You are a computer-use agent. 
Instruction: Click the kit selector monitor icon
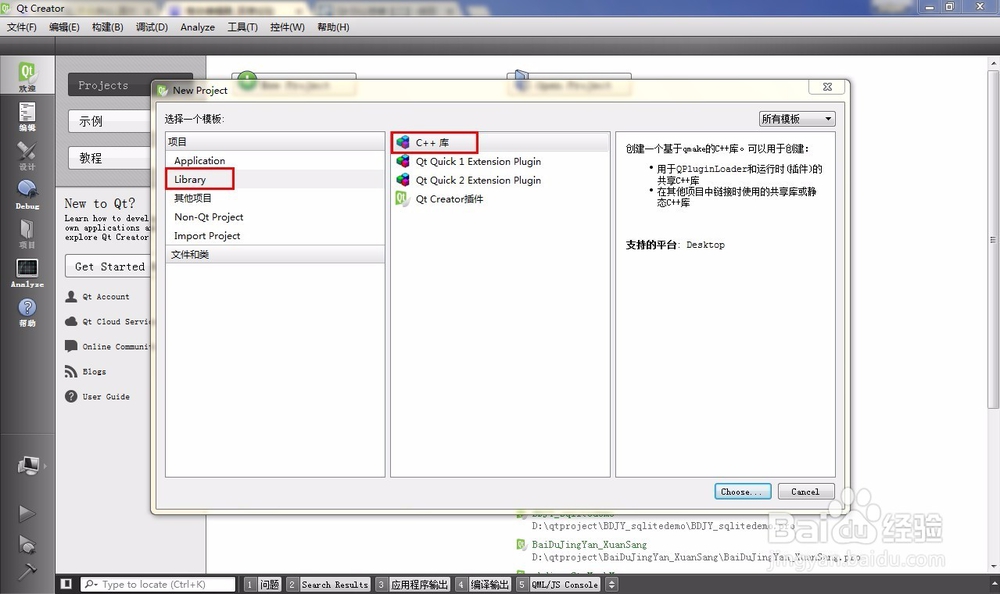pos(28,466)
